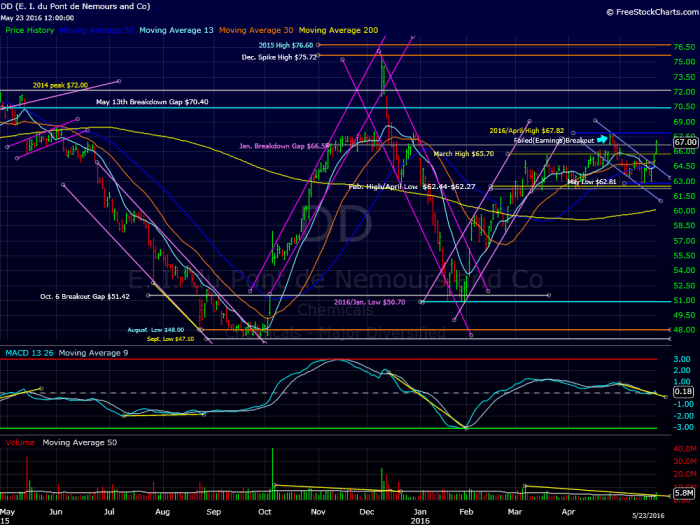The image size is (700, 525).
Task: Select the Moving Average 9 MACD label
Action: pyautogui.click(x=93, y=353)
